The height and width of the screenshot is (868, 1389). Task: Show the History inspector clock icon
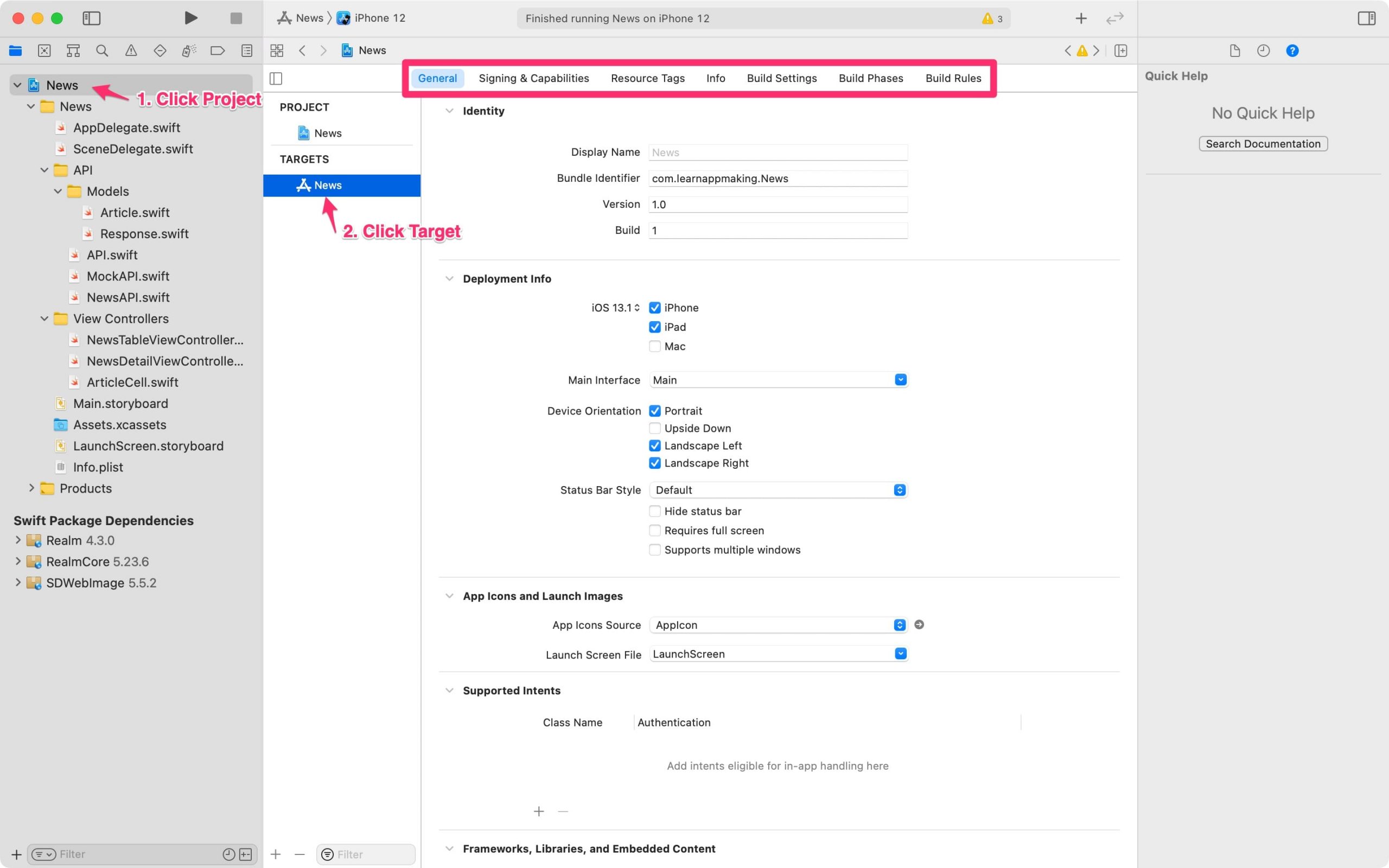pos(1263,50)
